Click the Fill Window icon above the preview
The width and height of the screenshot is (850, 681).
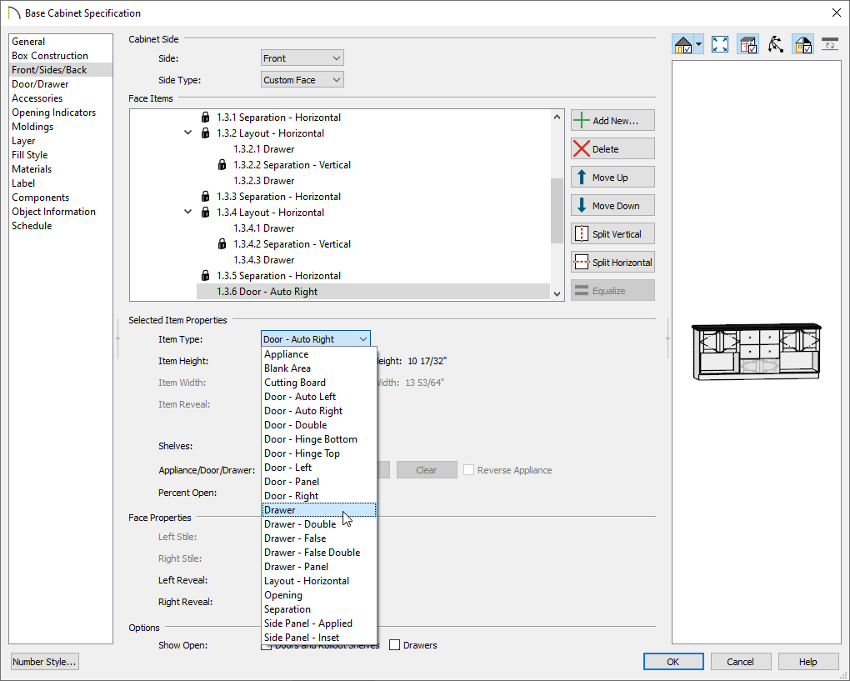click(720, 44)
